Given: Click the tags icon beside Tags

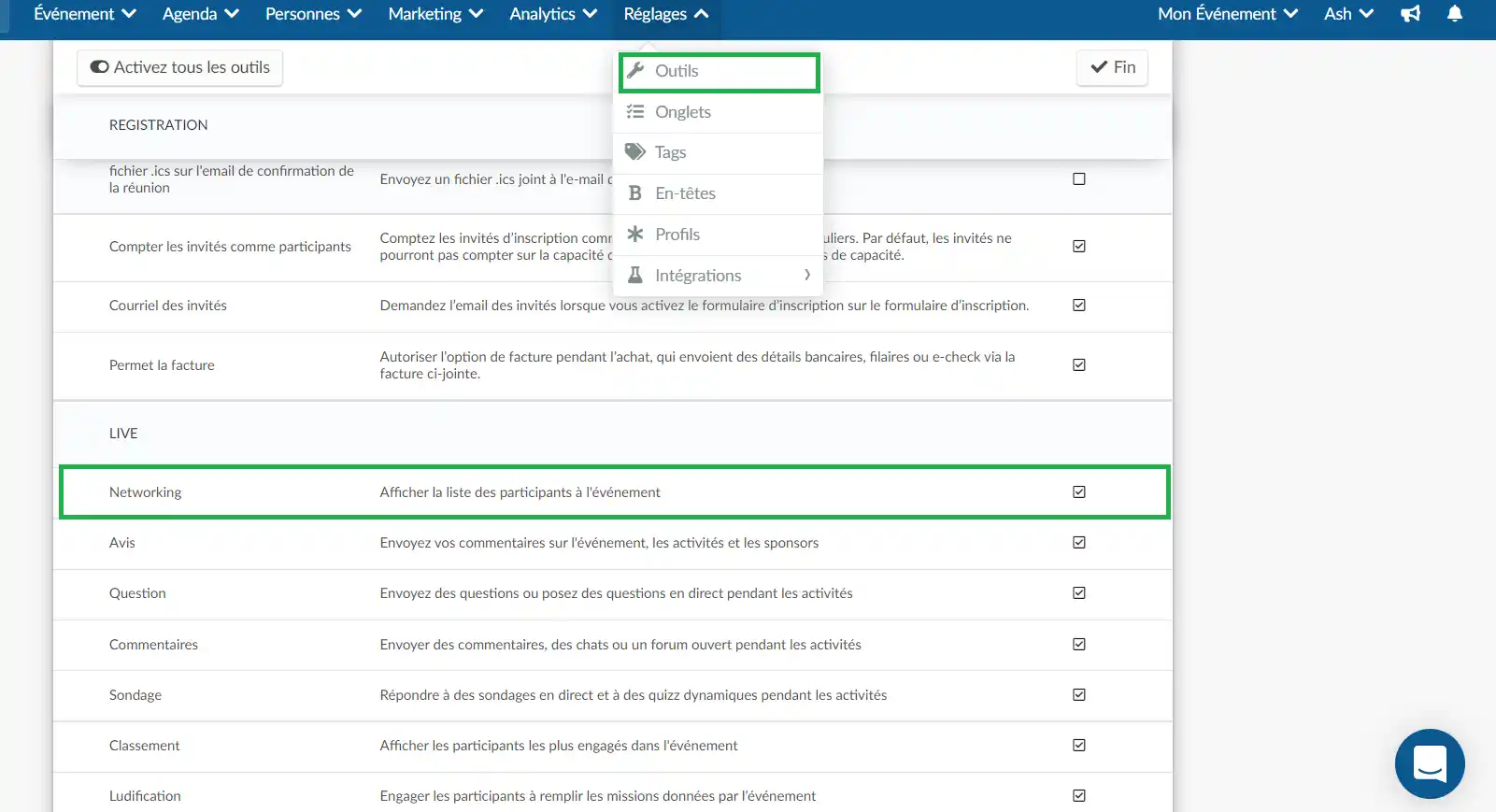Looking at the screenshot, I should (635, 151).
